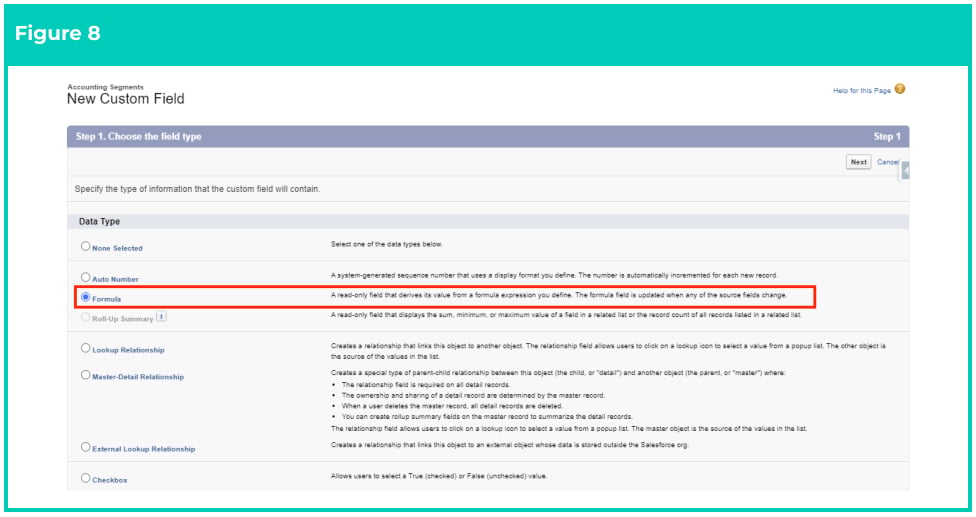Click the Auto Number label text
The width and height of the screenshot is (976, 517).
pos(115,279)
